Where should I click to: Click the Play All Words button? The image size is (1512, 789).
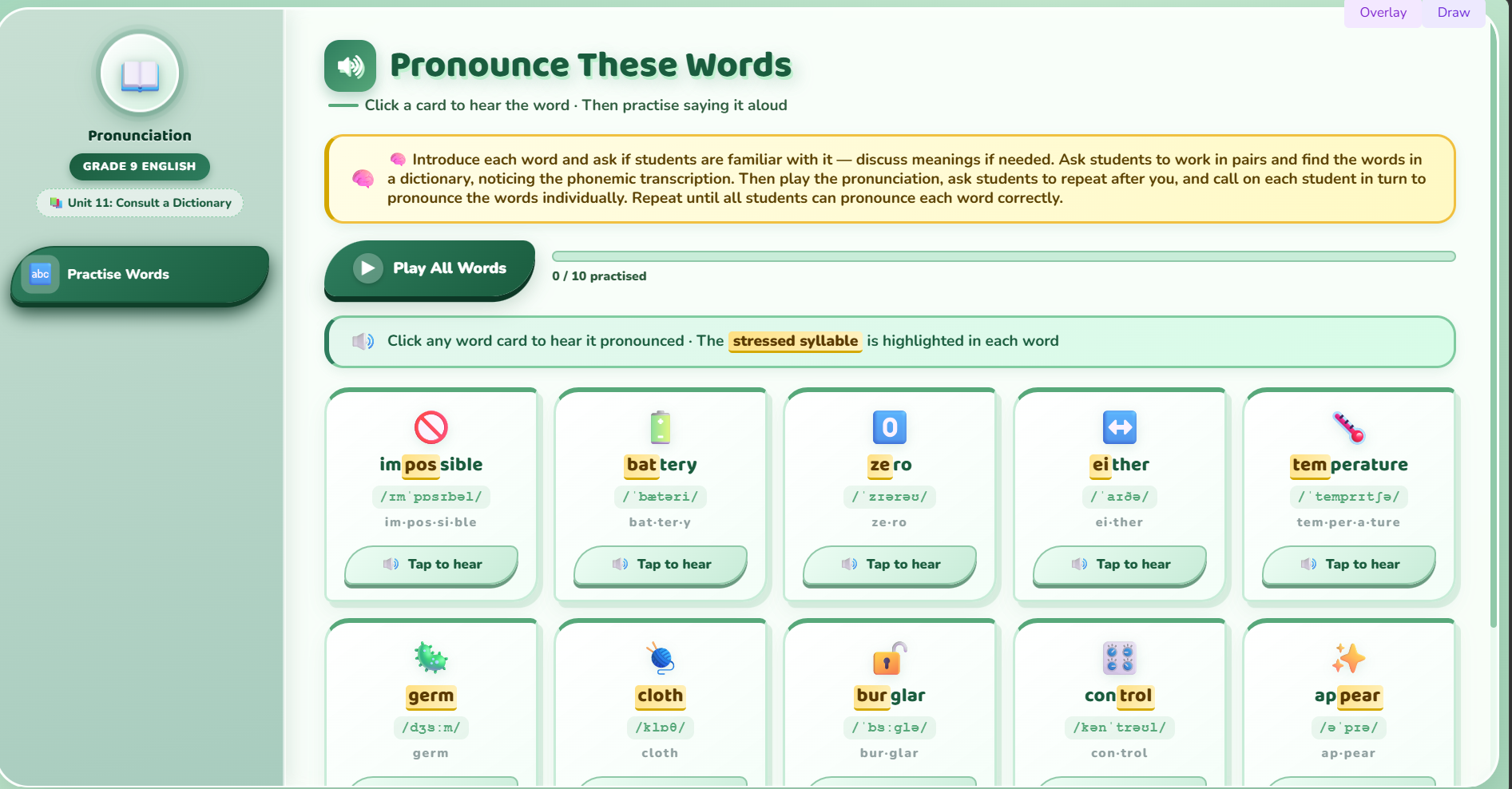430,269
